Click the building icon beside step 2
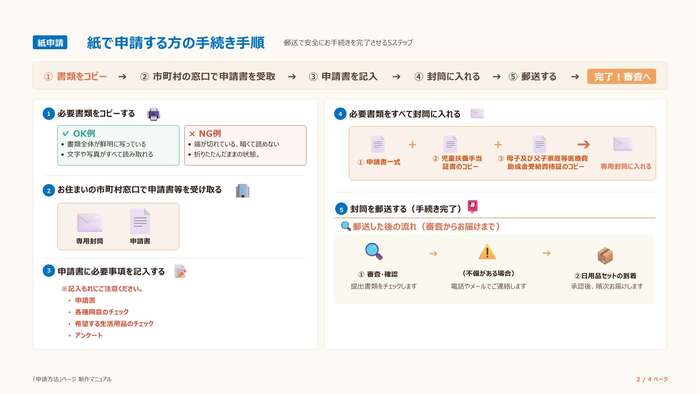The height and width of the screenshot is (394, 700). point(242,191)
